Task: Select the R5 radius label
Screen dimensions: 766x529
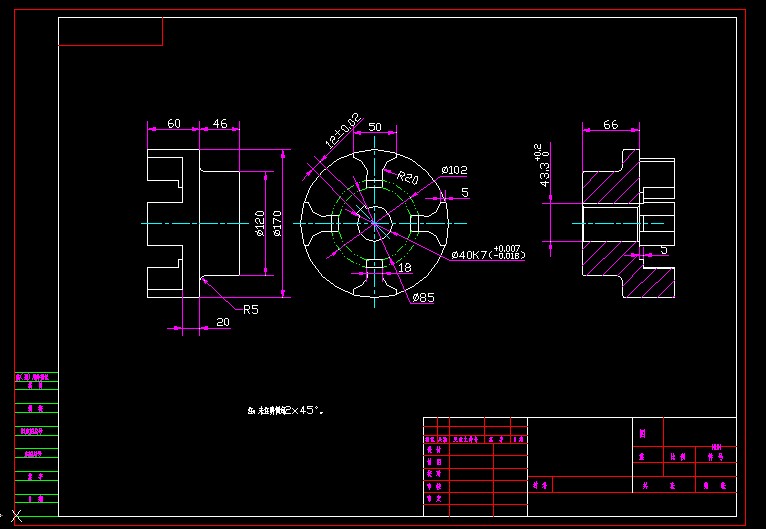Action: 251,310
